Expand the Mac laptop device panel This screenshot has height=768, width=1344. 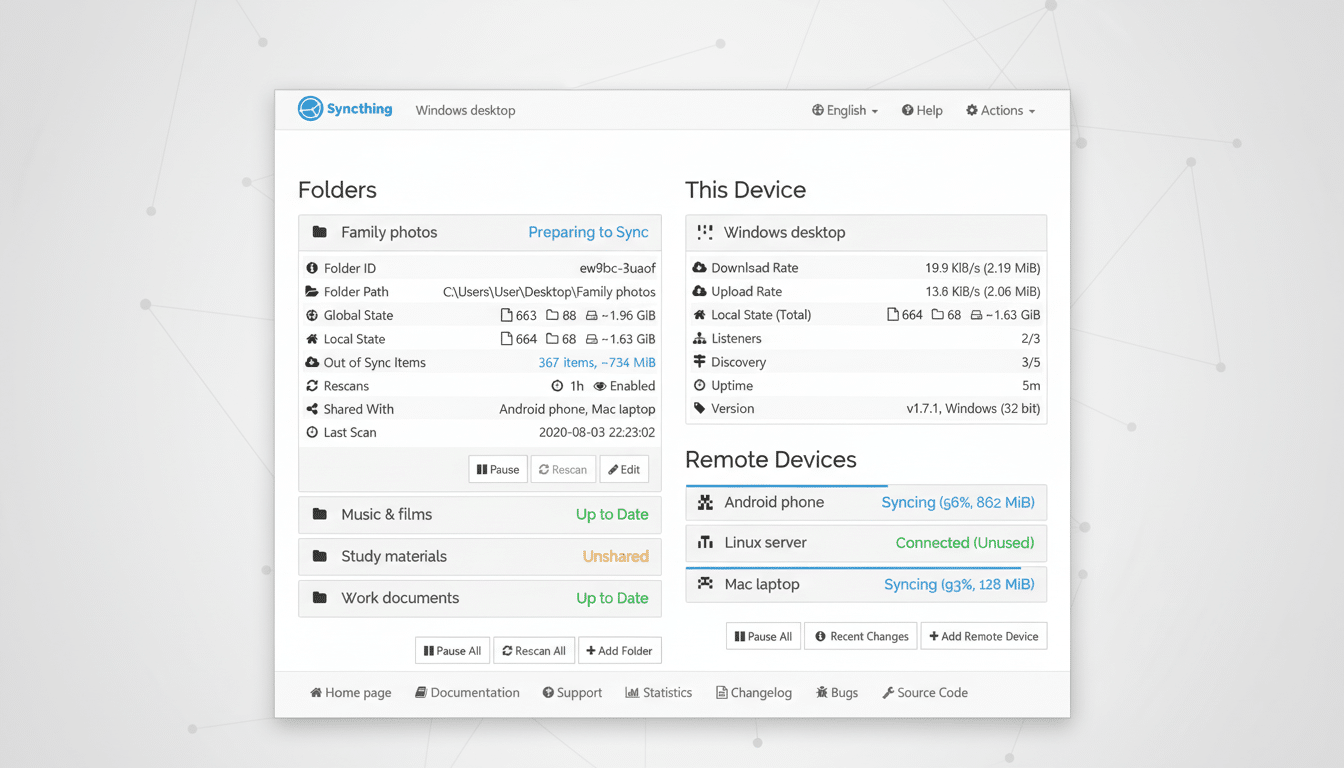click(x=866, y=584)
